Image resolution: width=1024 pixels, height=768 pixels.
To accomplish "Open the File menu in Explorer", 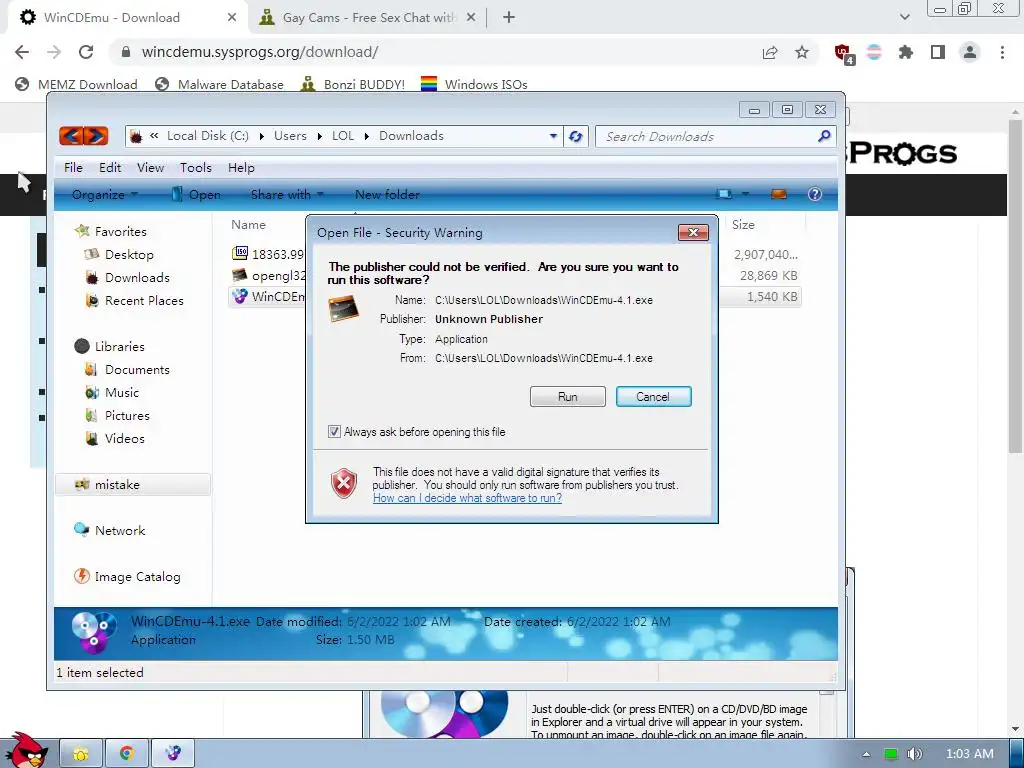I will tap(73, 168).
